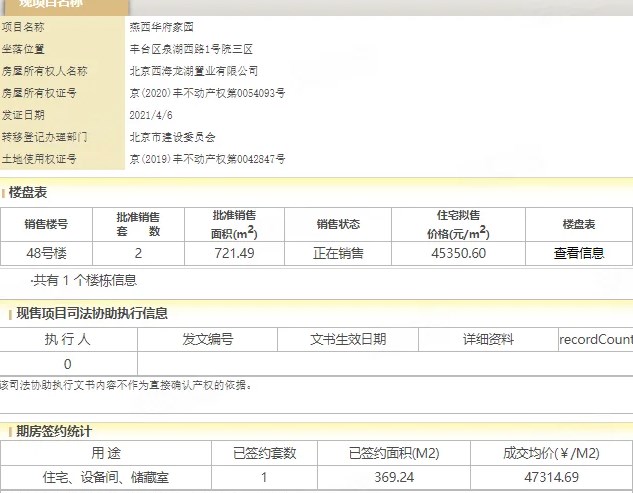Select the average deal price 47314.69
This screenshot has width=633, height=493.
click(x=551, y=478)
